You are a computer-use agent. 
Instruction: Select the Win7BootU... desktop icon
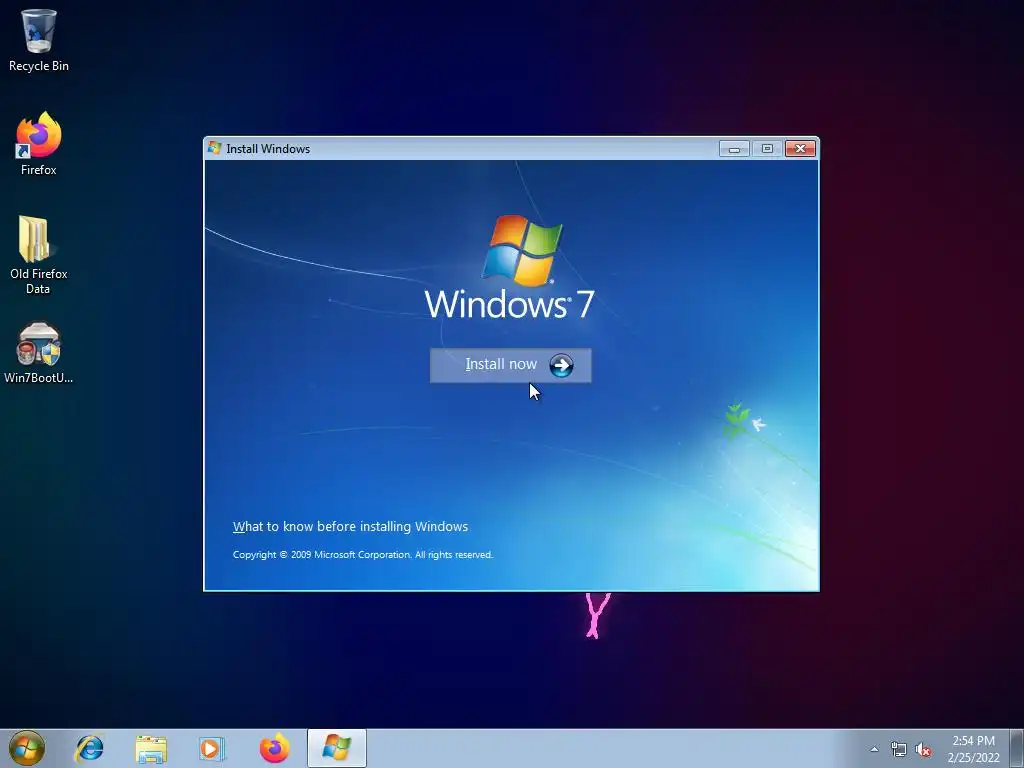click(39, 353)
